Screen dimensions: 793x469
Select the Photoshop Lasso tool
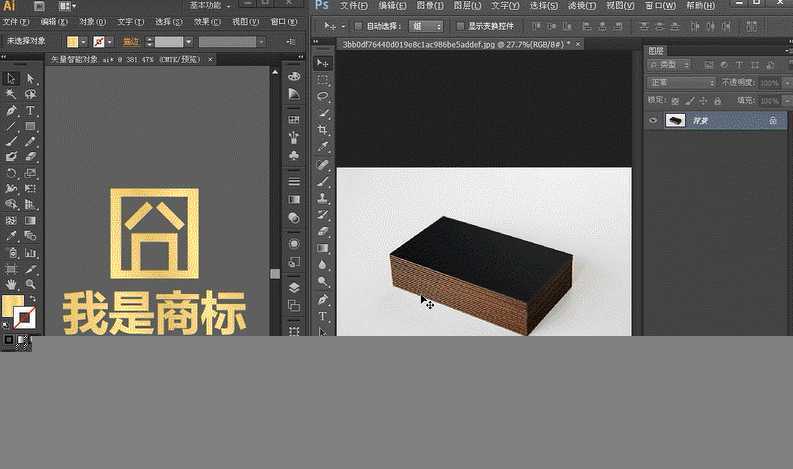tap(322, 96)
